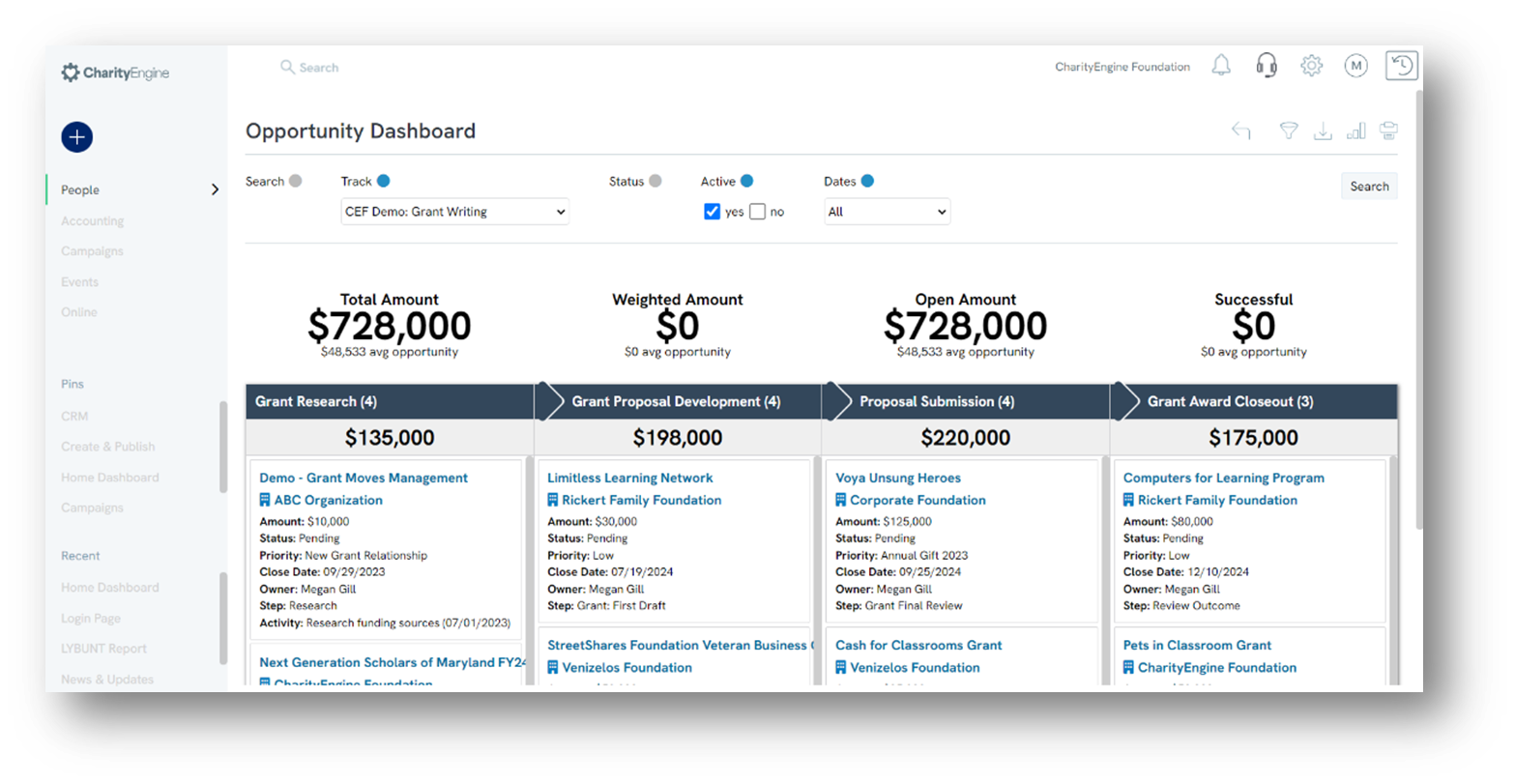Open settings using the gear icon
Image resolution: width=1515 pixels, height=784 pixels.
(1312, 66)
